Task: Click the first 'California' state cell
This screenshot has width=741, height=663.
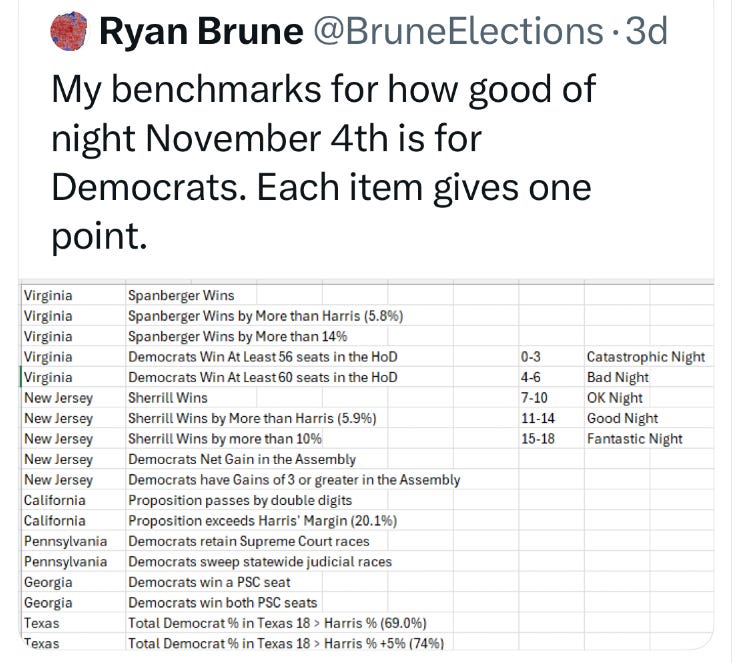Action: tap(54, 500)
